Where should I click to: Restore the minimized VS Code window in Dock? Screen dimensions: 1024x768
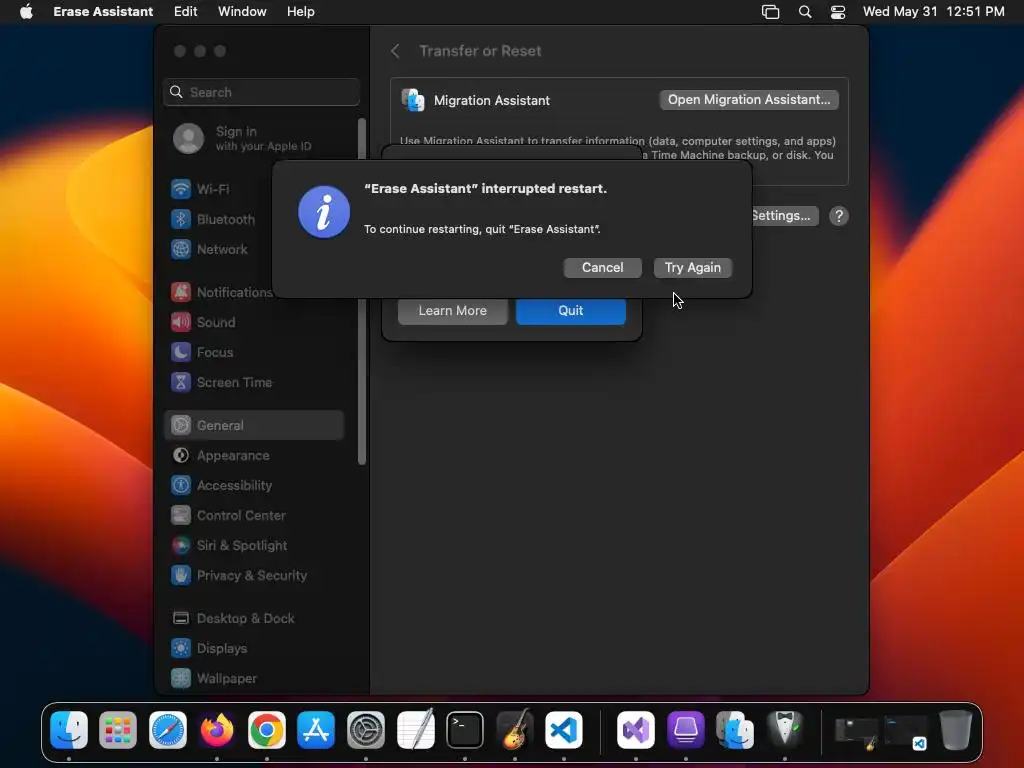tap(906, 733)
